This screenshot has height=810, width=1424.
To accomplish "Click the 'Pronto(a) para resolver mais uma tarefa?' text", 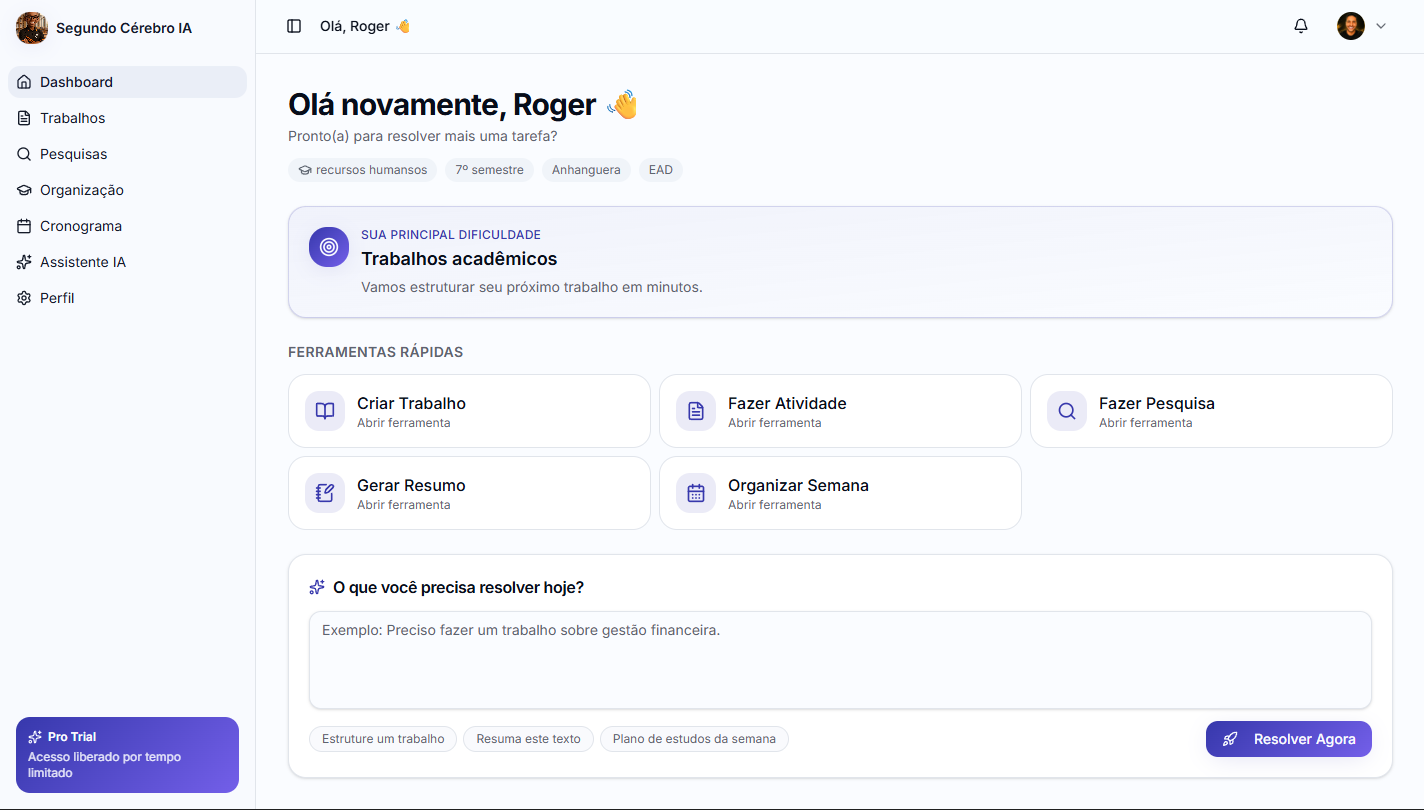I will 423,136.
